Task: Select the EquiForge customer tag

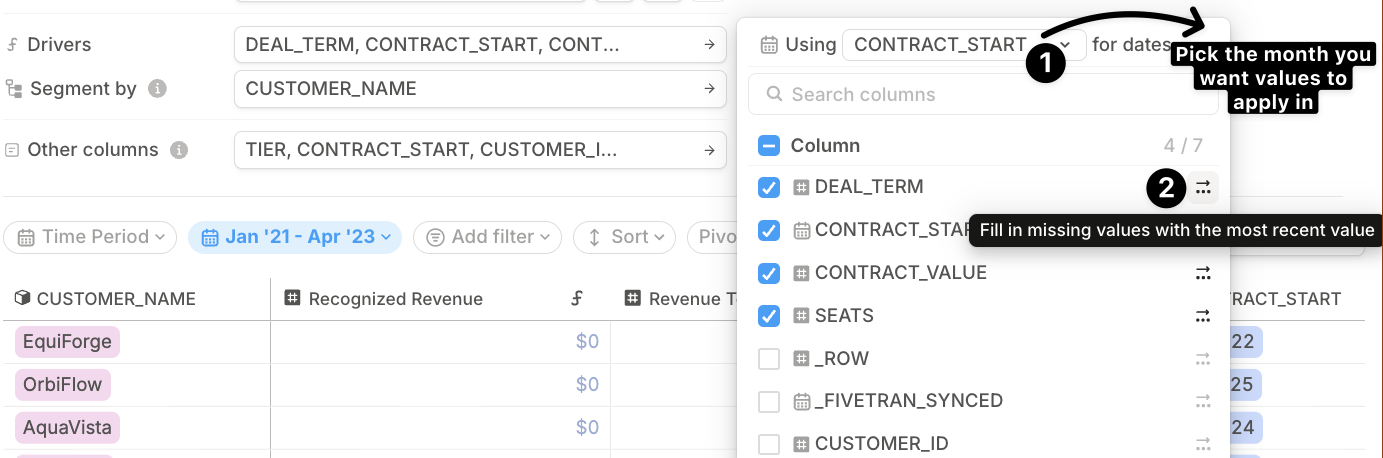Action: click(x=67, y=342)
